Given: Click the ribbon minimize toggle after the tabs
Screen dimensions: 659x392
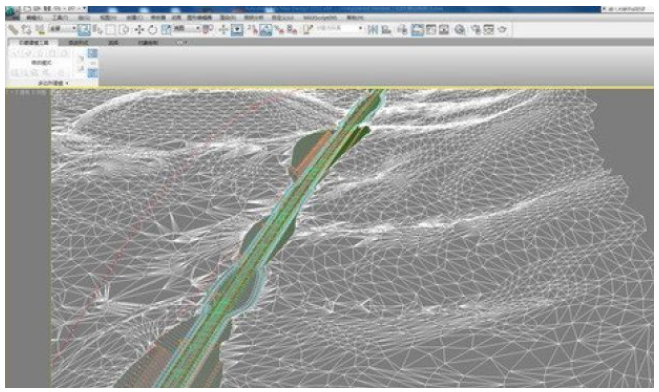Looking at the screenshot, I should [181, 42].
